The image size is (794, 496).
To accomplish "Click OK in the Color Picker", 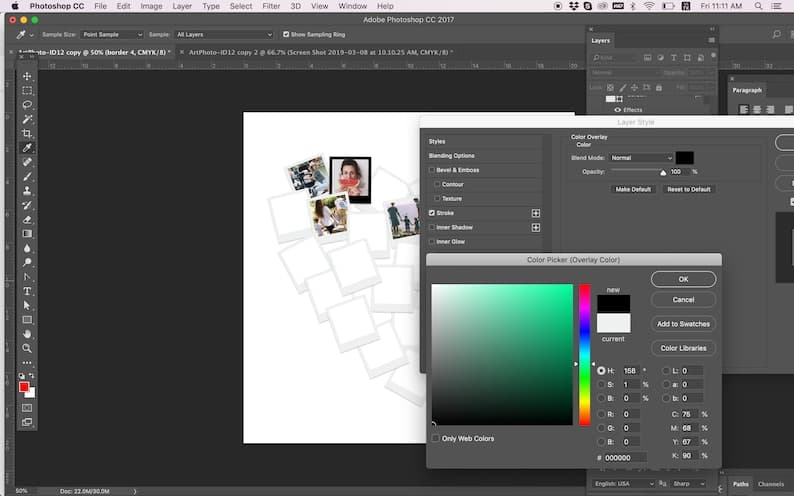I will (683, 279).
